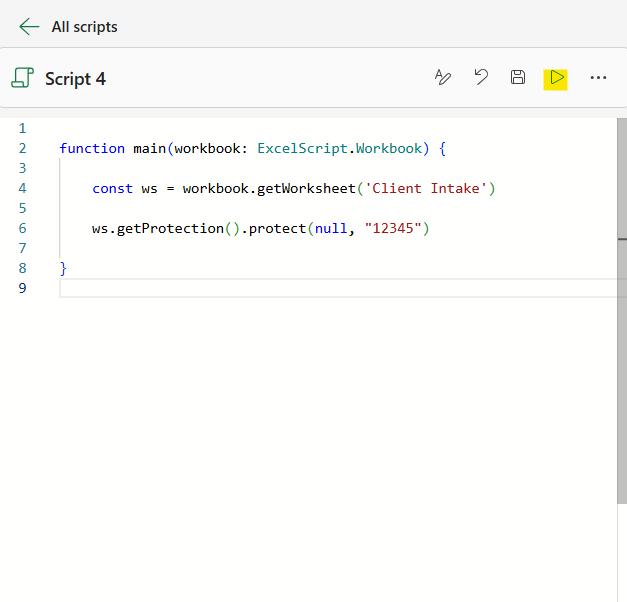This screenshot has width=627, height=602.
Task: Click the null argument in protect call
Action: (x=331, y=228)
